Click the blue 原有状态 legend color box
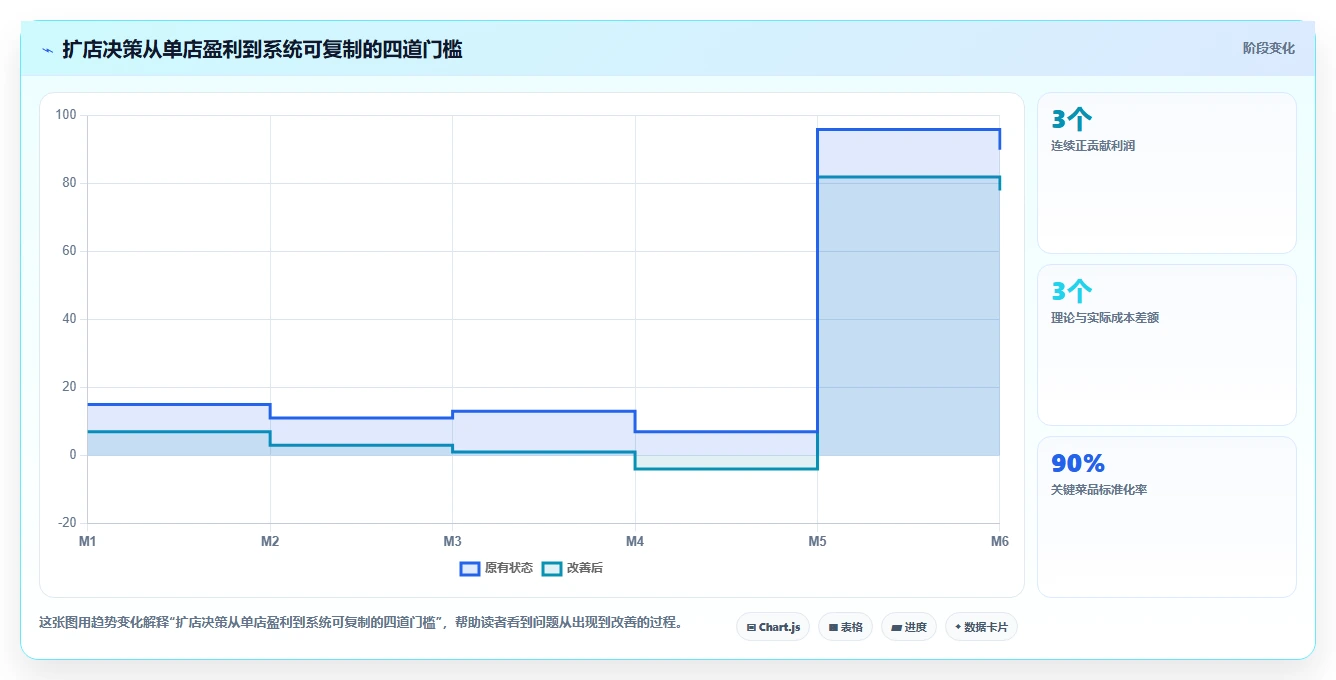This screenshot has height=680, width=1336. point(470,568)
